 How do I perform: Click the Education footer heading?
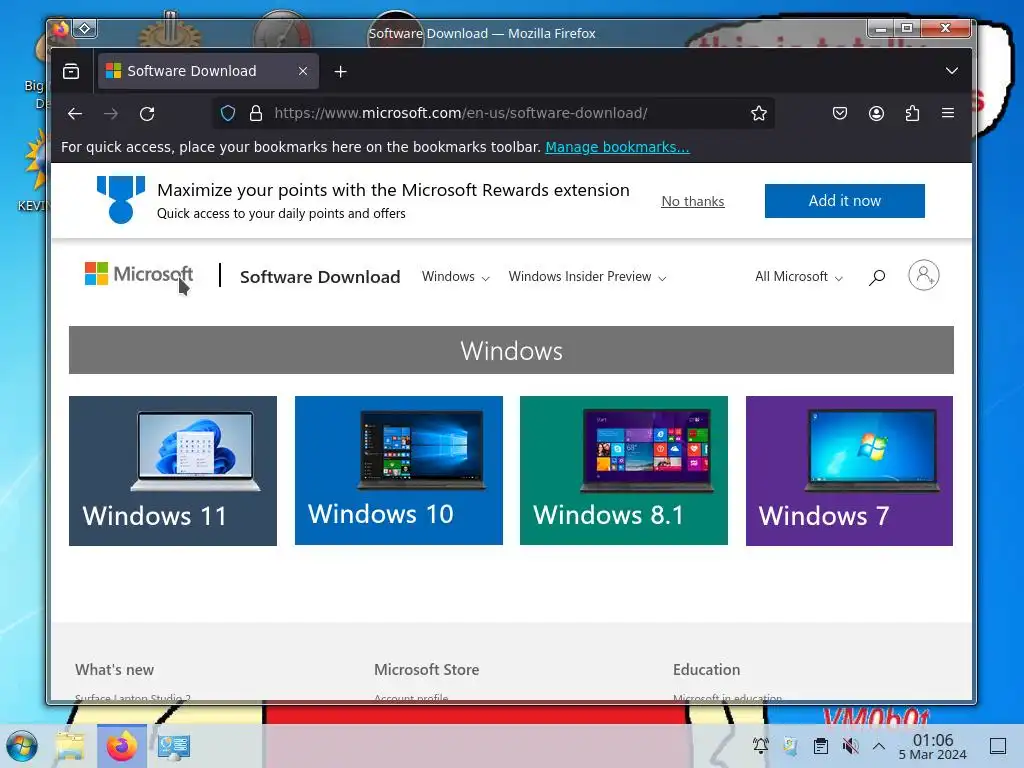tap(707, 669)
